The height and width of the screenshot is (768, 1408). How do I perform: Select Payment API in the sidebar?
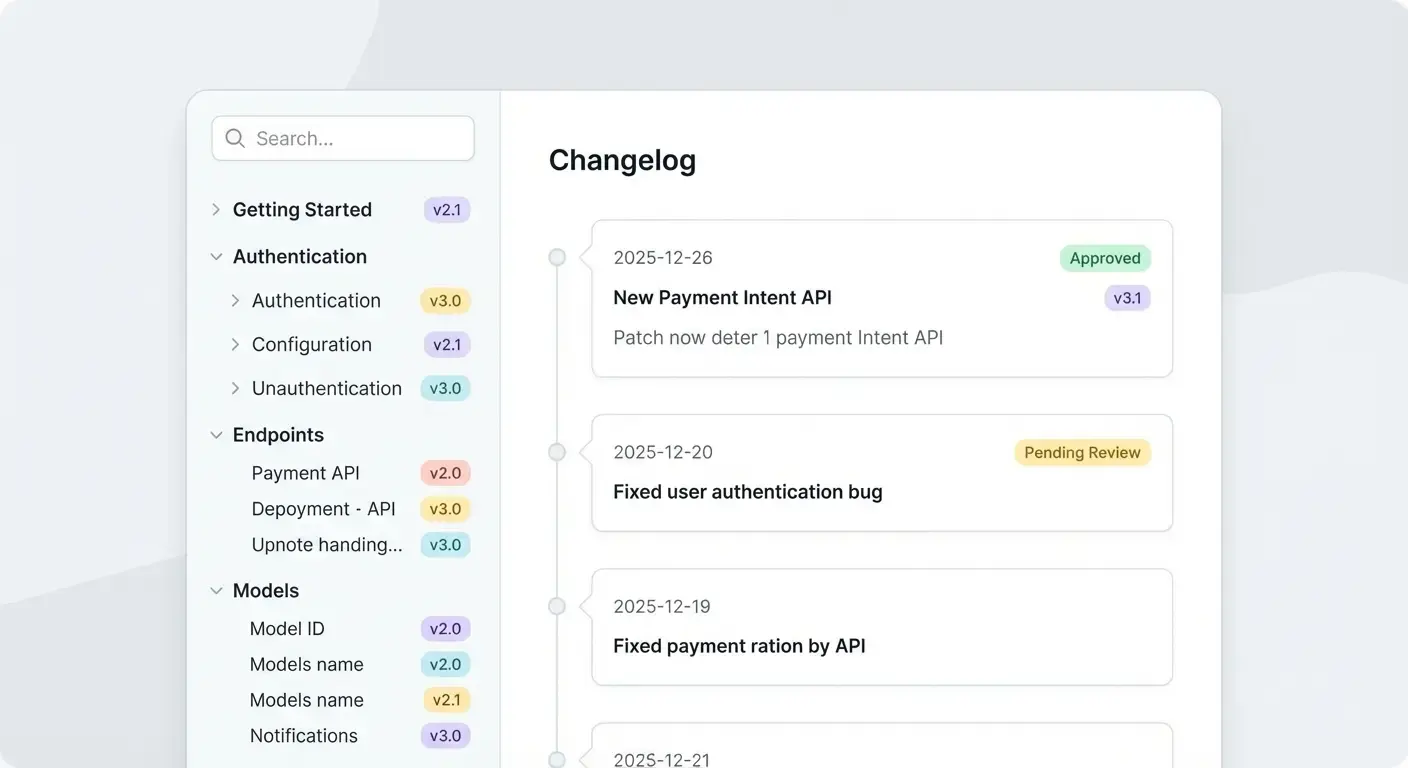click(305, 472)
